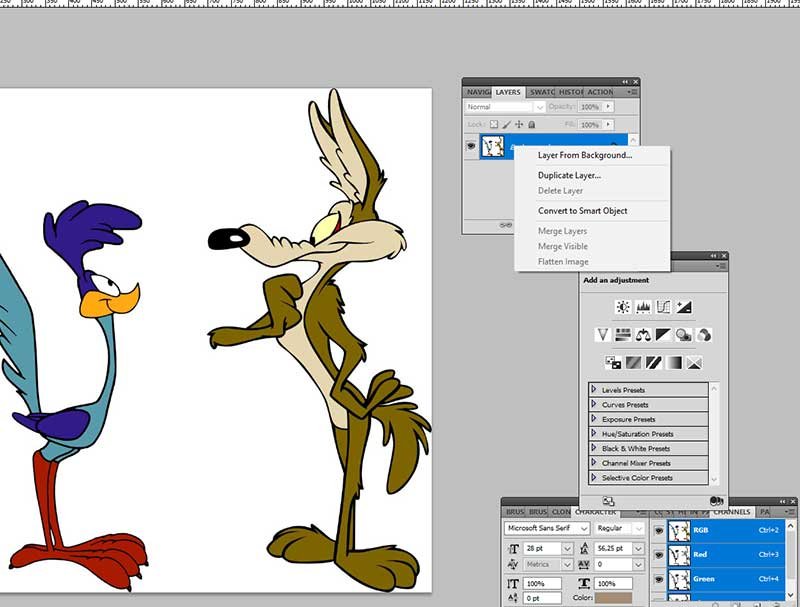Add a Selective Color adjustment
The width and height of the screenshot is (800, 607).
(694, 363)
